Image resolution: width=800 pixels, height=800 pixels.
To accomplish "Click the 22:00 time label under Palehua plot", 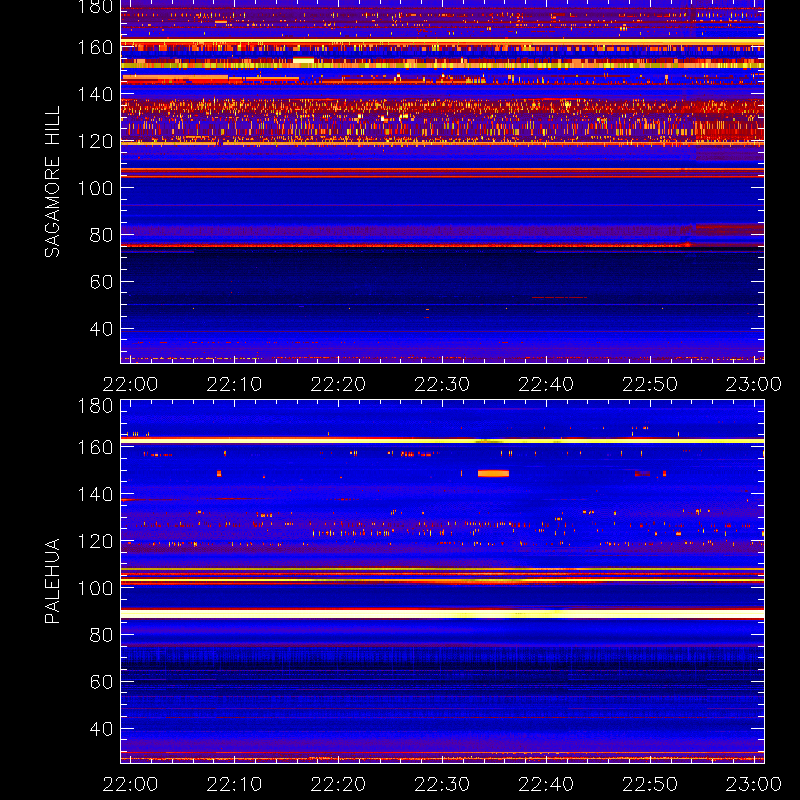I will tap(130, 784).
